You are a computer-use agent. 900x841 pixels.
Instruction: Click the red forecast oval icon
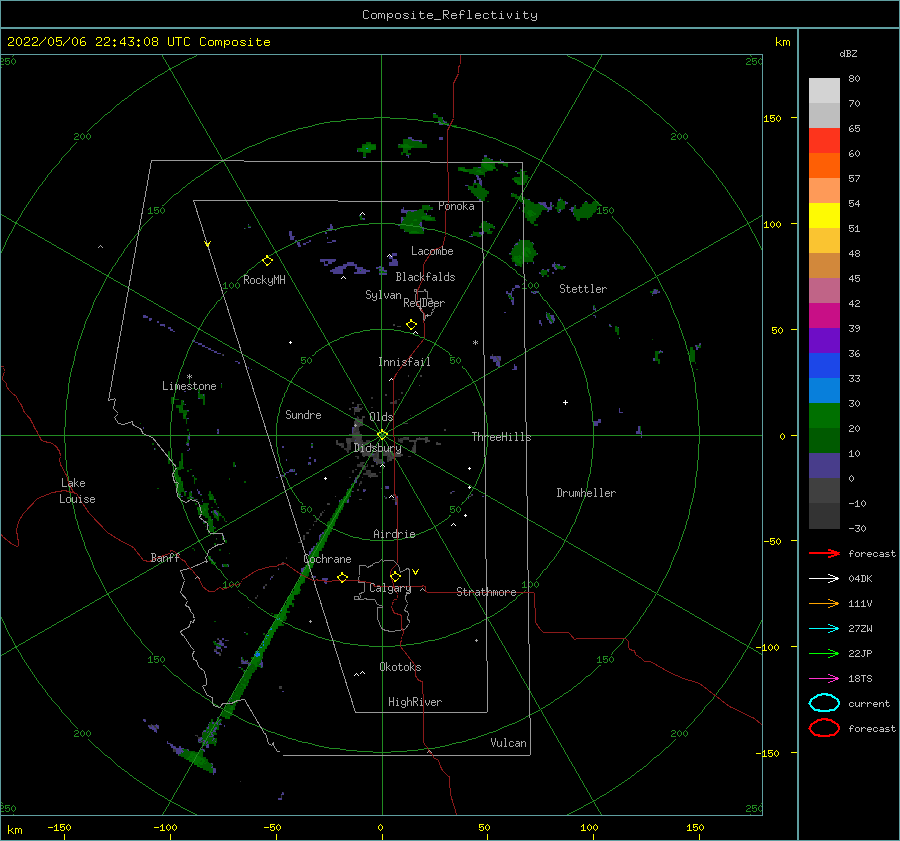pyautogui.click(x=824, y=728)
